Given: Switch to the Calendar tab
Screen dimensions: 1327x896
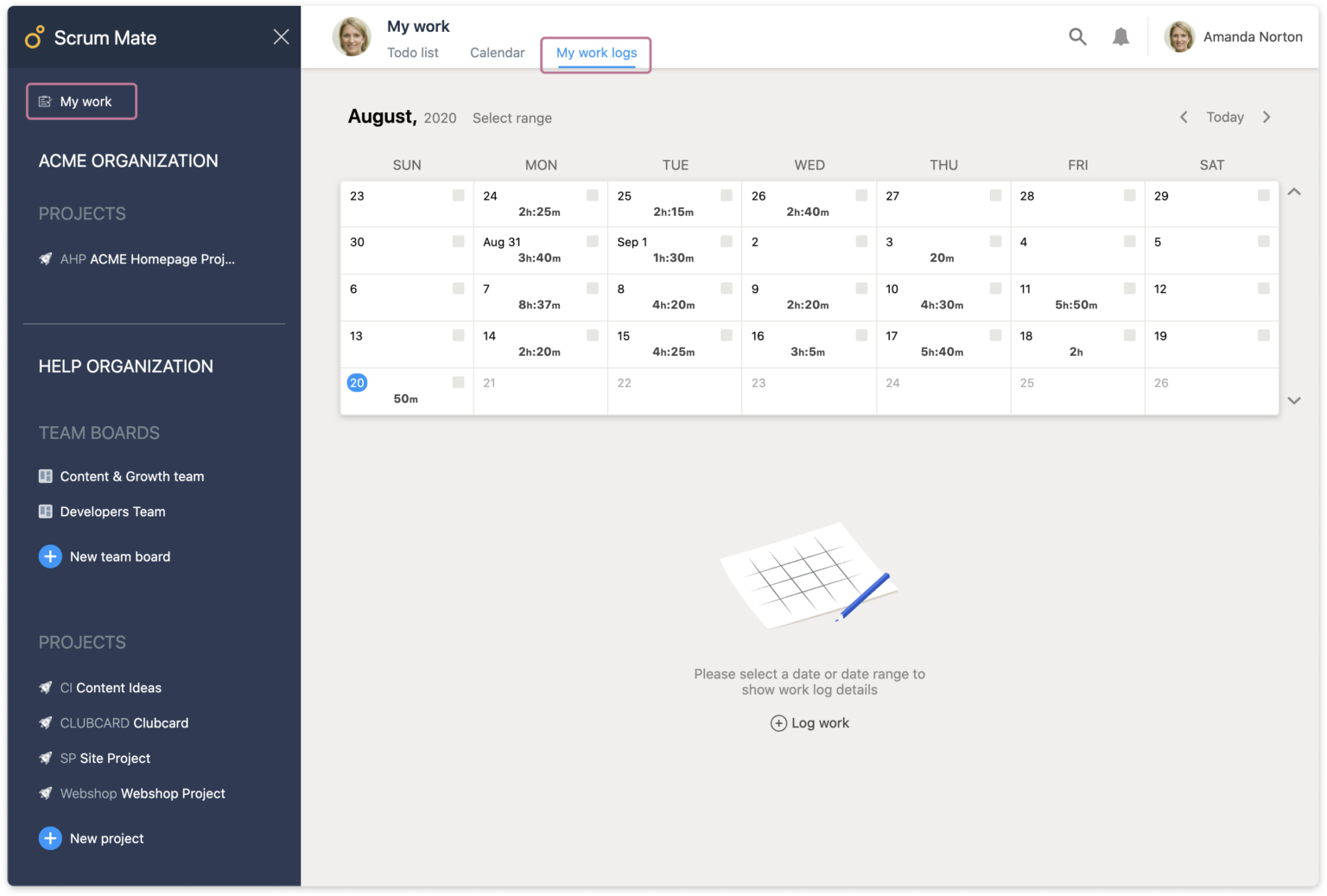Looking at the screenshot, I should coord(497,53).
